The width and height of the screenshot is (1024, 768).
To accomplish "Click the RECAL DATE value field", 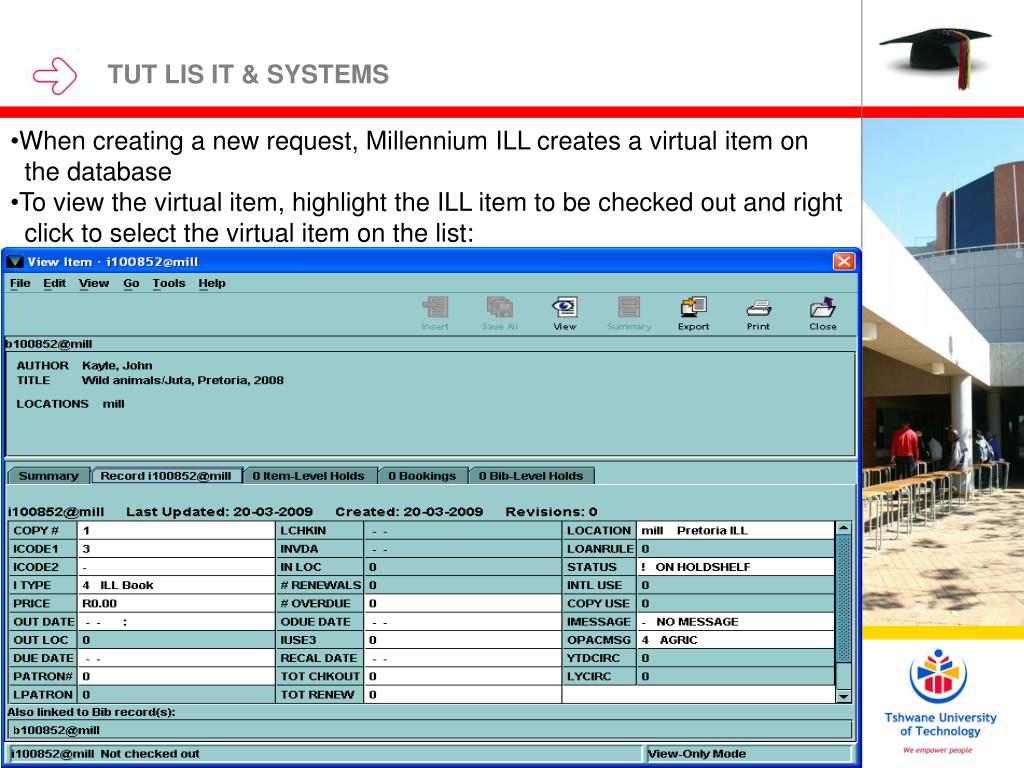I will (462, 658).
